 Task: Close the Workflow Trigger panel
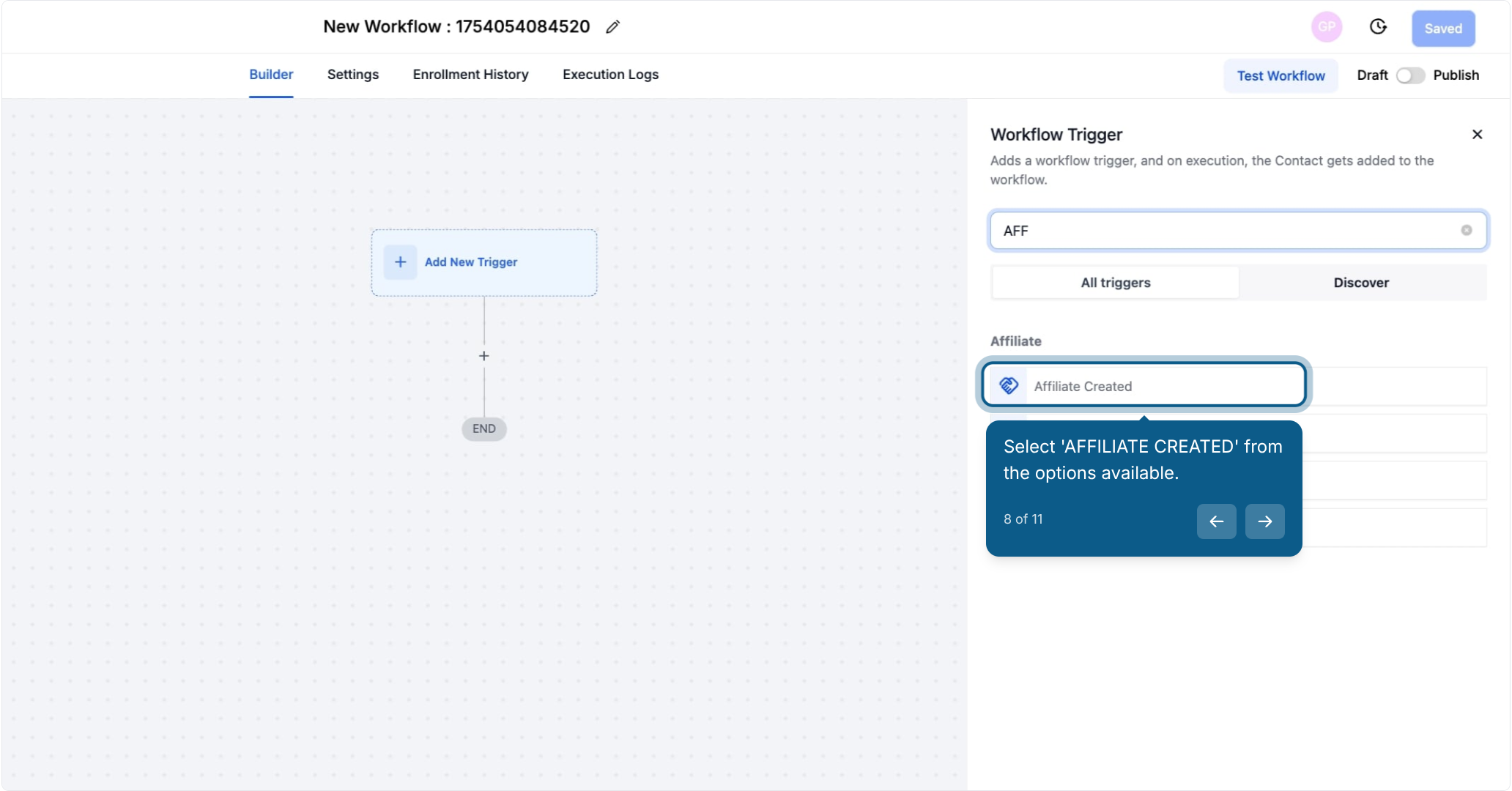point(1477,134)
